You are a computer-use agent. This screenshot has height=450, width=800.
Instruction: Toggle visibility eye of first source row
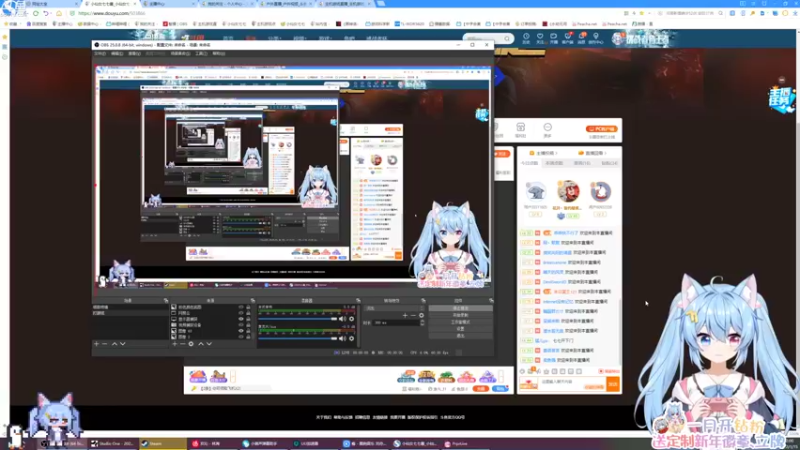click(241, 307)
